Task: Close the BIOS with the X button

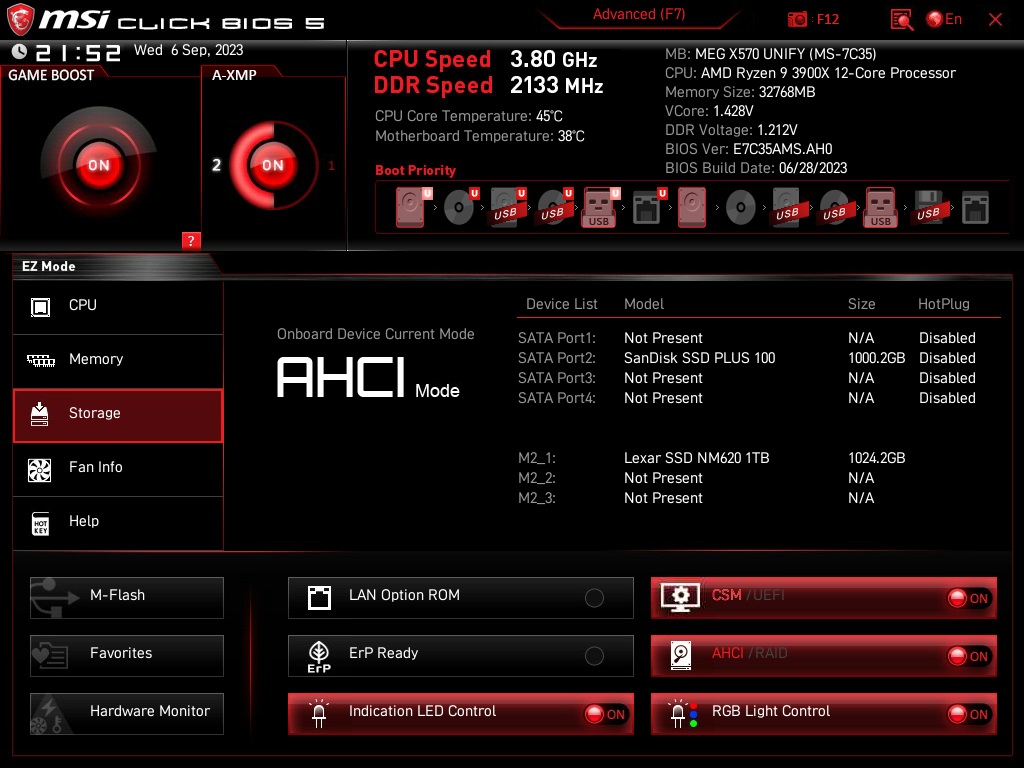Action: 995,20
